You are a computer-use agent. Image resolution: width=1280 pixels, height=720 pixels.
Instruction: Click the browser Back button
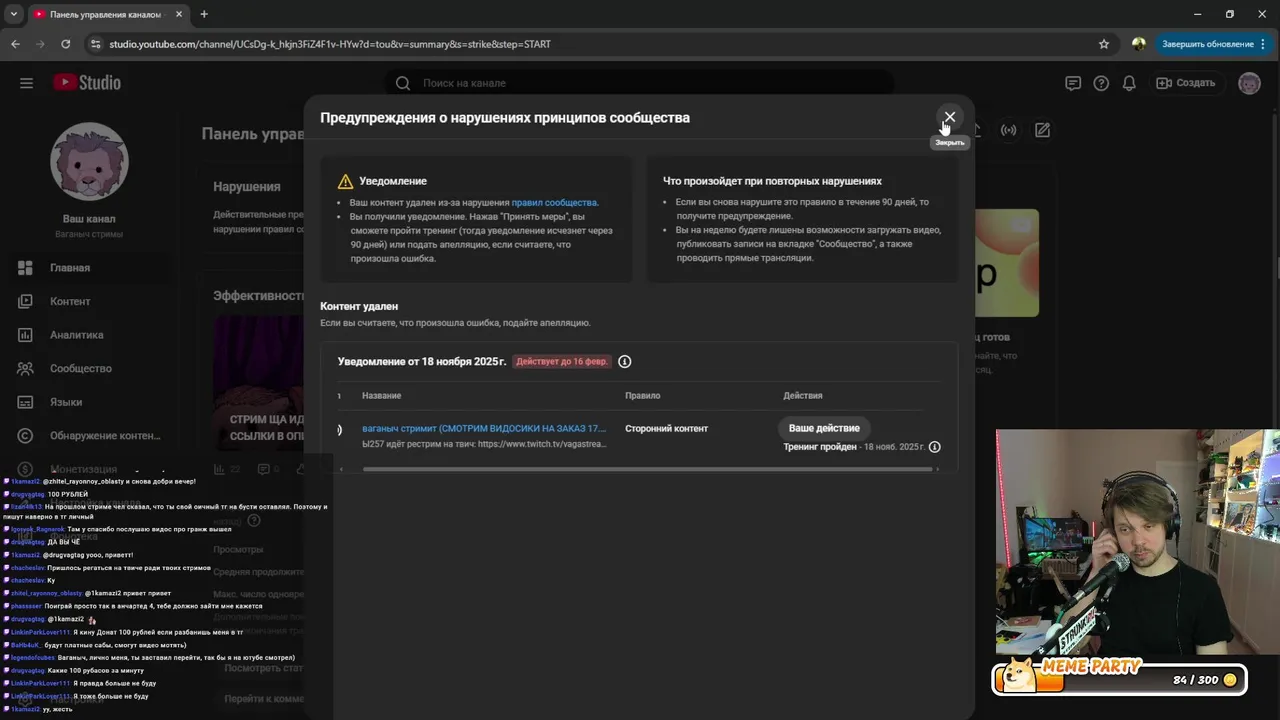pyautogui.click(x=15, y=44)
